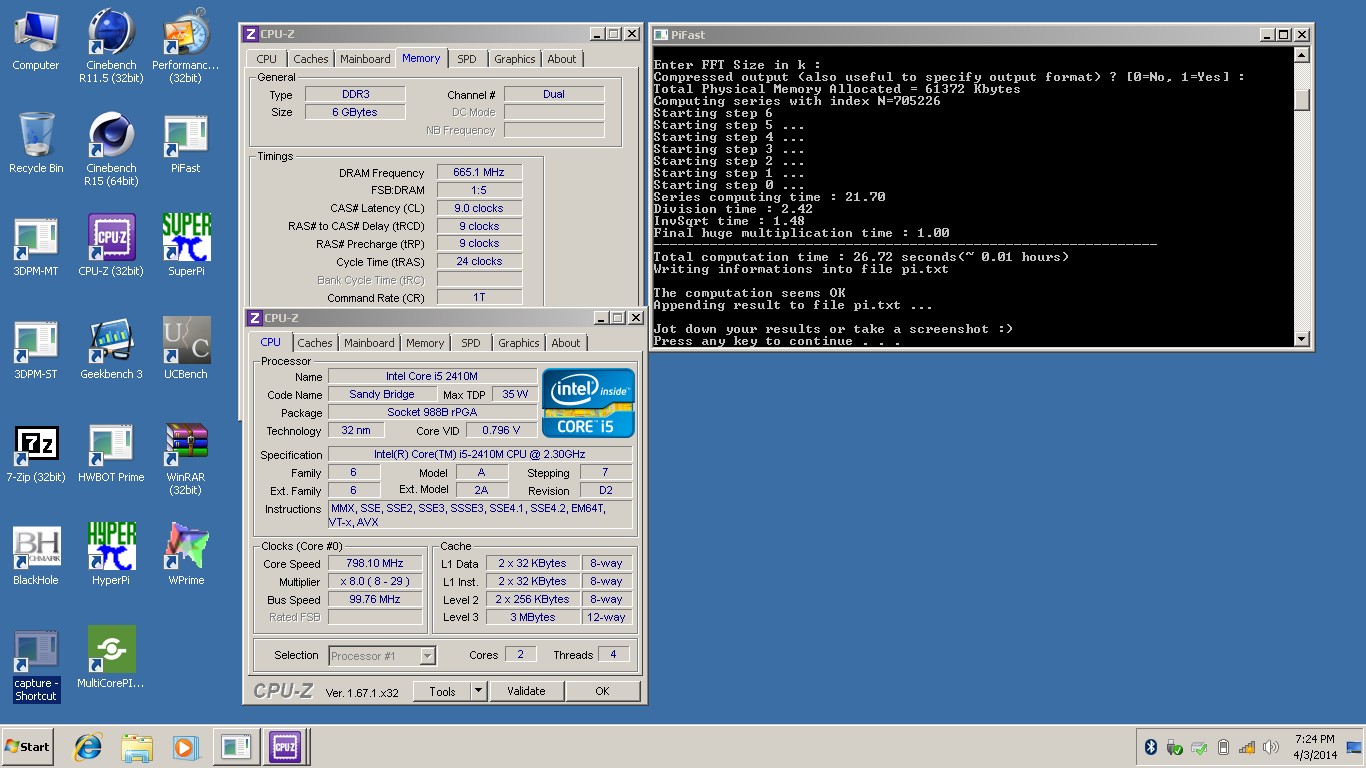Launch PiFast desktop shortcut
The height and width of the screenshot is (768, 1366).
(186, 143)
